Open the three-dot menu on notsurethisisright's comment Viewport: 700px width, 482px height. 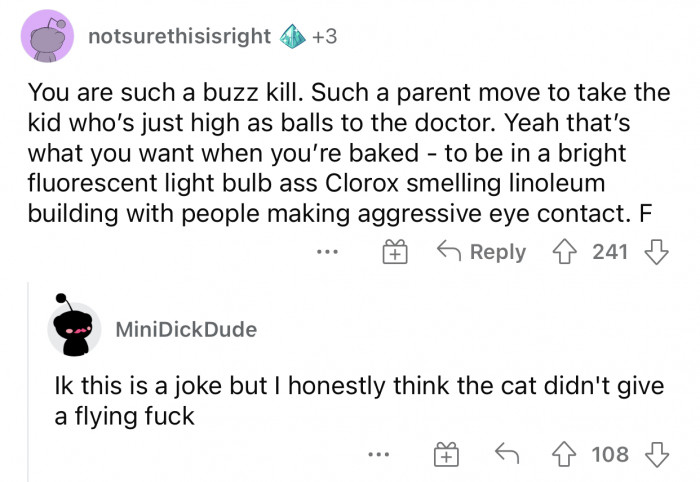point(326,253)
